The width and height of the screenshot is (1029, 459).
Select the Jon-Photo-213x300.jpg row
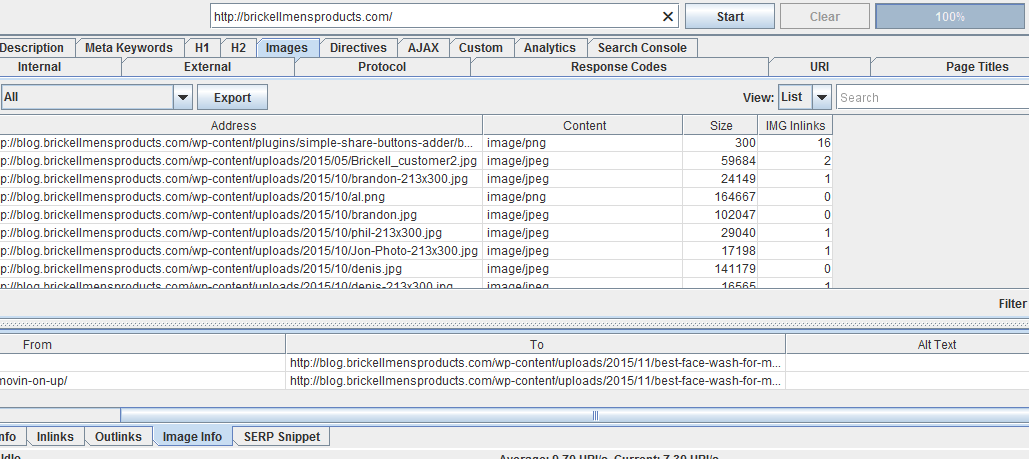(416, 250)
